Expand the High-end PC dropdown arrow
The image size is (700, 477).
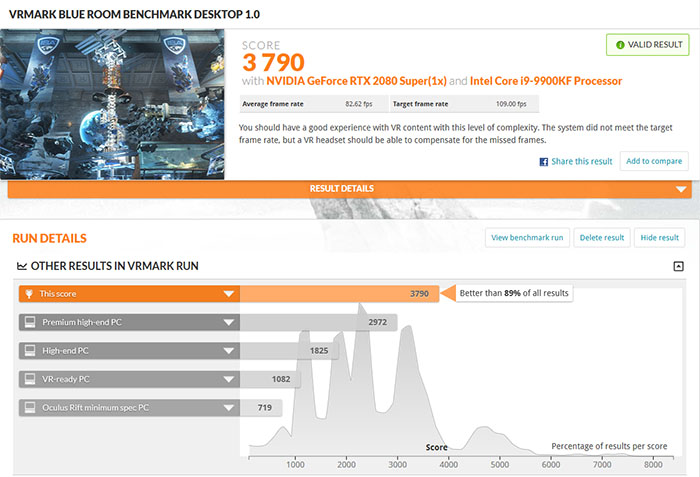(229, 351)
